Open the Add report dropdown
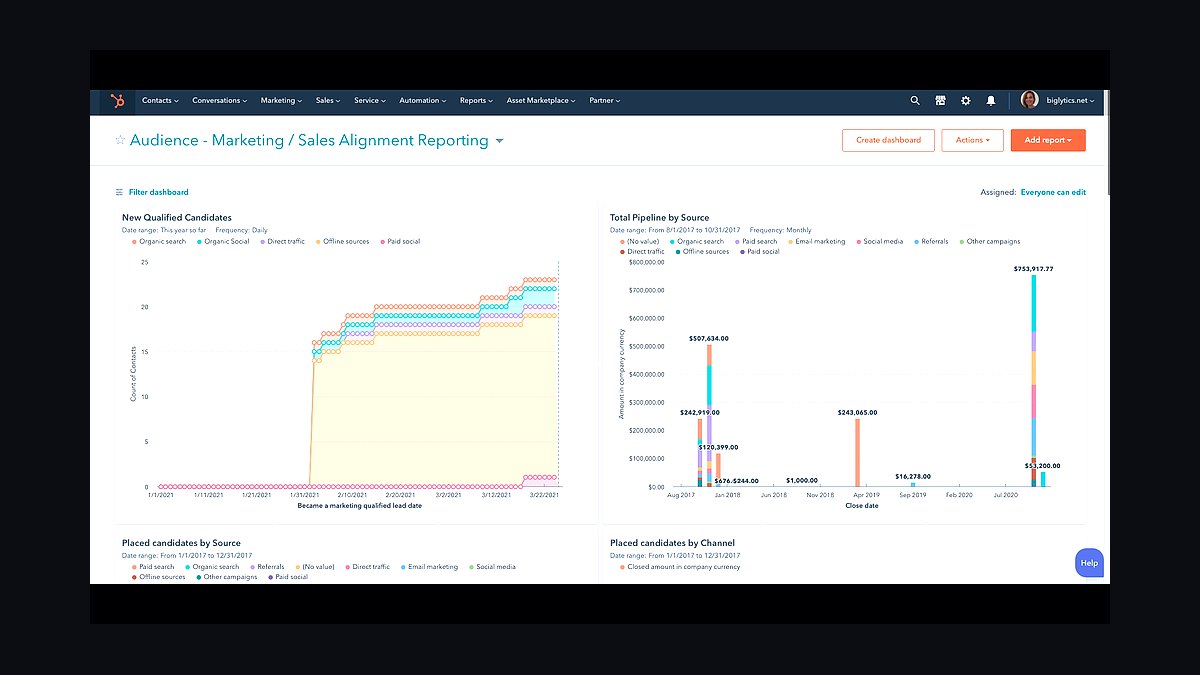Screen dimensions: 1200x675 pyautogui.click(x=1048, y=140)
